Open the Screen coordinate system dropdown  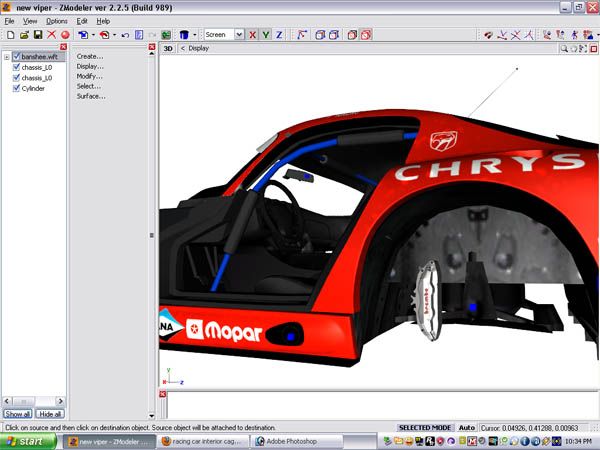coord(239,34)
